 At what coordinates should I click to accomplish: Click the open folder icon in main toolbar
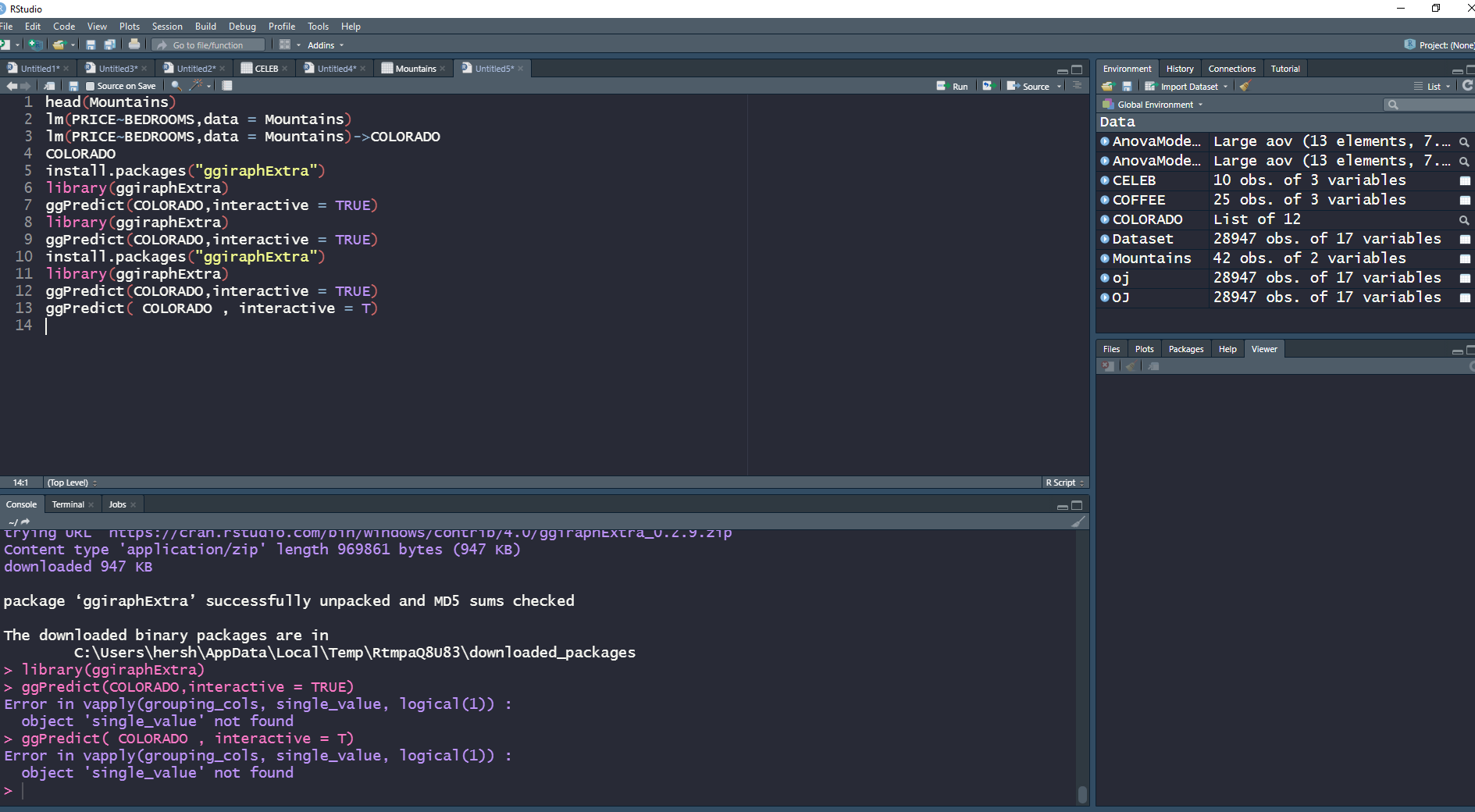[x=59, y=45]
